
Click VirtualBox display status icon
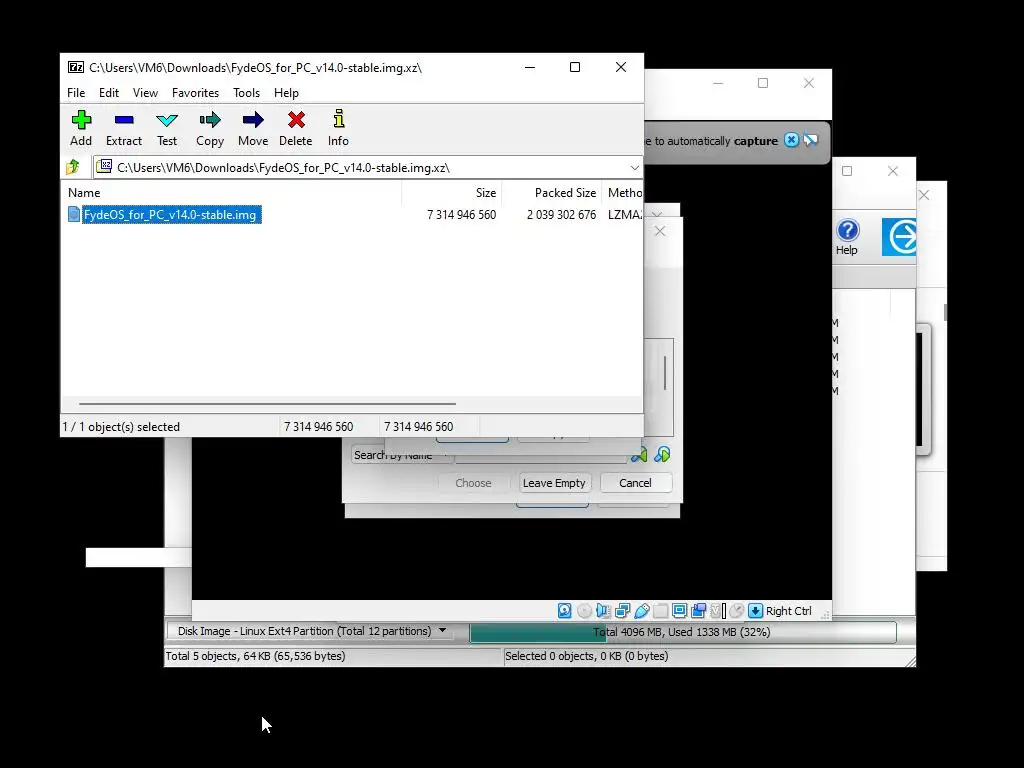click(679, 611)
